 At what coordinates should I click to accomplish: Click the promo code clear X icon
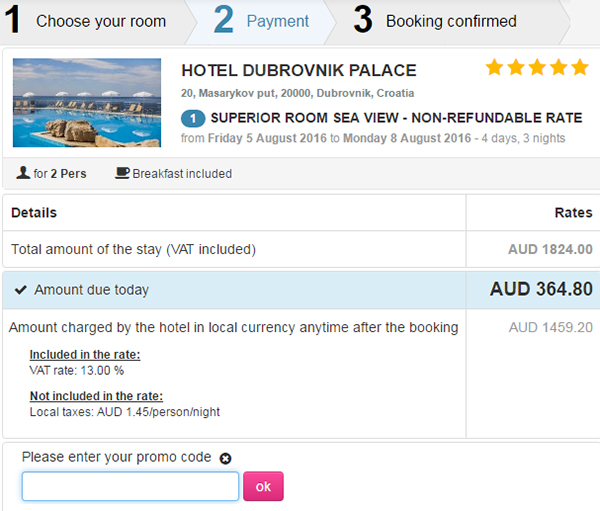225,458
